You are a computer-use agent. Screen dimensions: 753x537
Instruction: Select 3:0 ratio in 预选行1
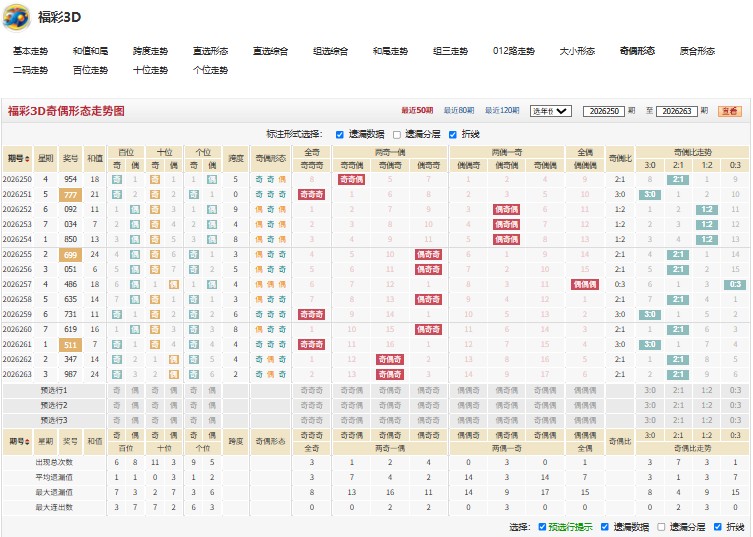point(650,391)
